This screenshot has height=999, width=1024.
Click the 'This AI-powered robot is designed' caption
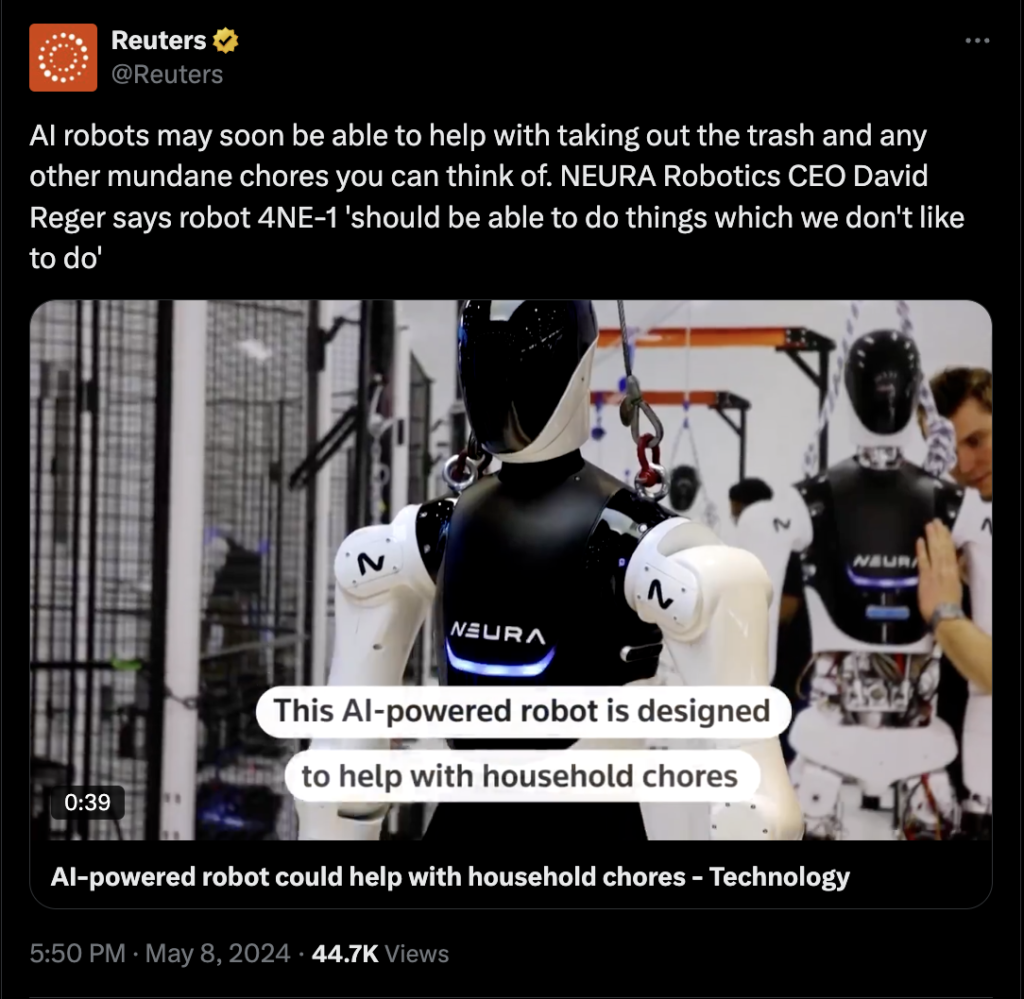tap(522, 711)
